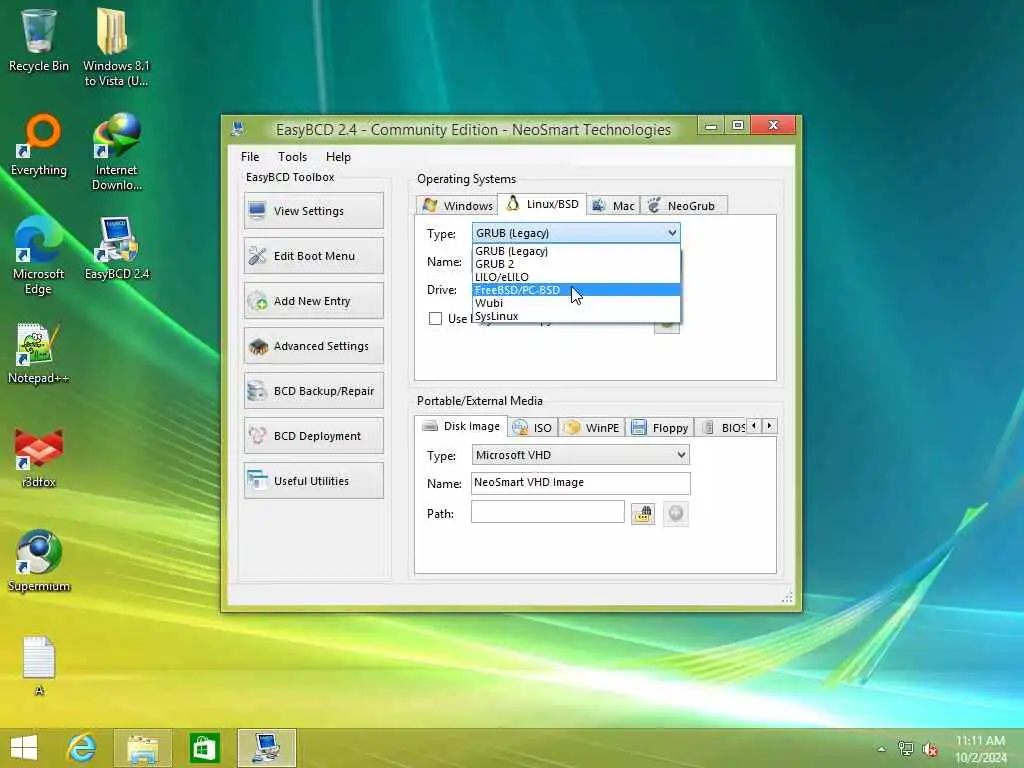Click the network tray icon
The image size is (1024, 768).
point(905,749)
